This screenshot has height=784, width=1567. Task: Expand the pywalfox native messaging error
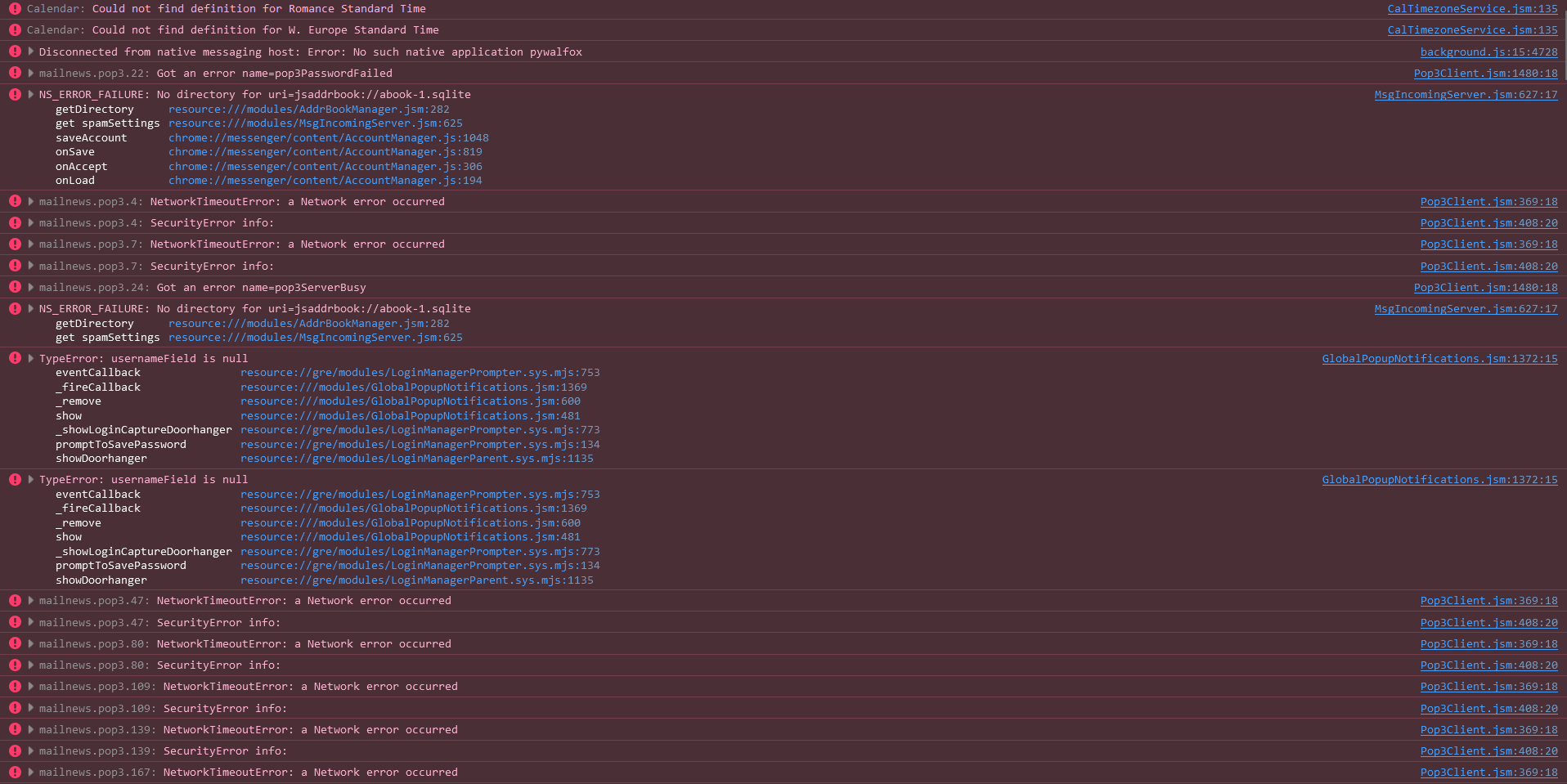tap(31, 52)
